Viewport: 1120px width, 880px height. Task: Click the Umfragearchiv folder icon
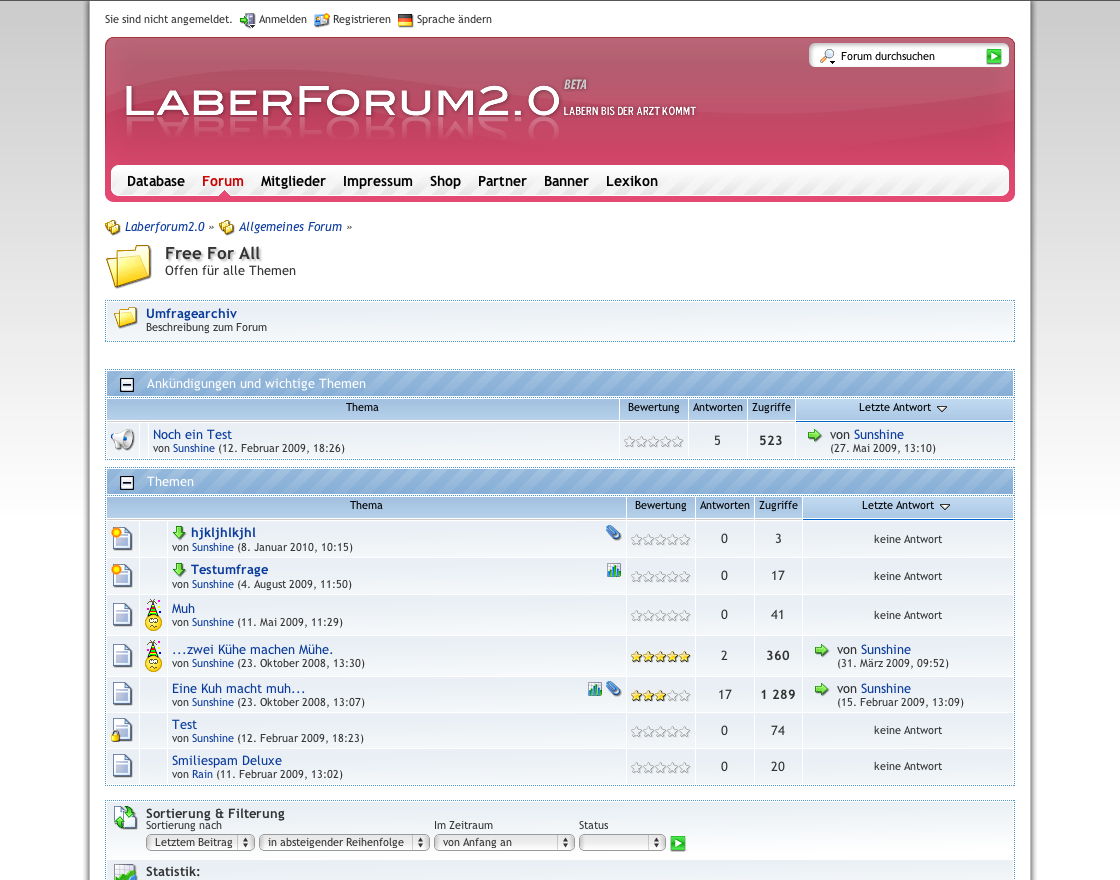click(x=125, y=319)
